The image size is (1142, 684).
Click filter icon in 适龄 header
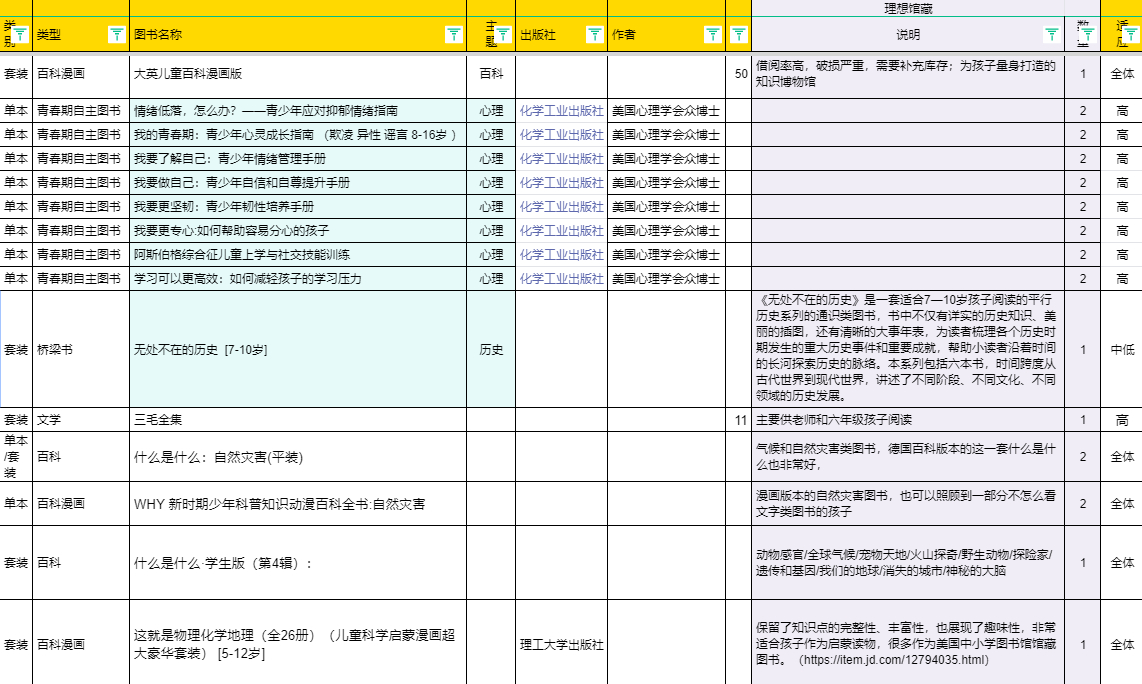[x=1130, y=35]
